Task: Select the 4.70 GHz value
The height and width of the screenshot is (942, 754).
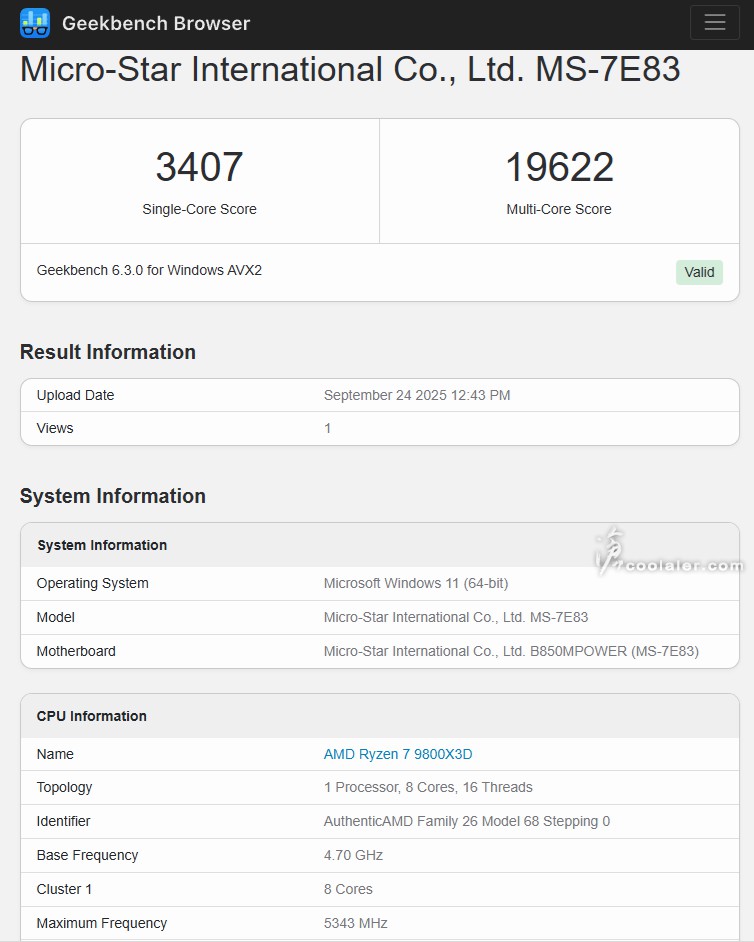Action: tap(353, 855)
